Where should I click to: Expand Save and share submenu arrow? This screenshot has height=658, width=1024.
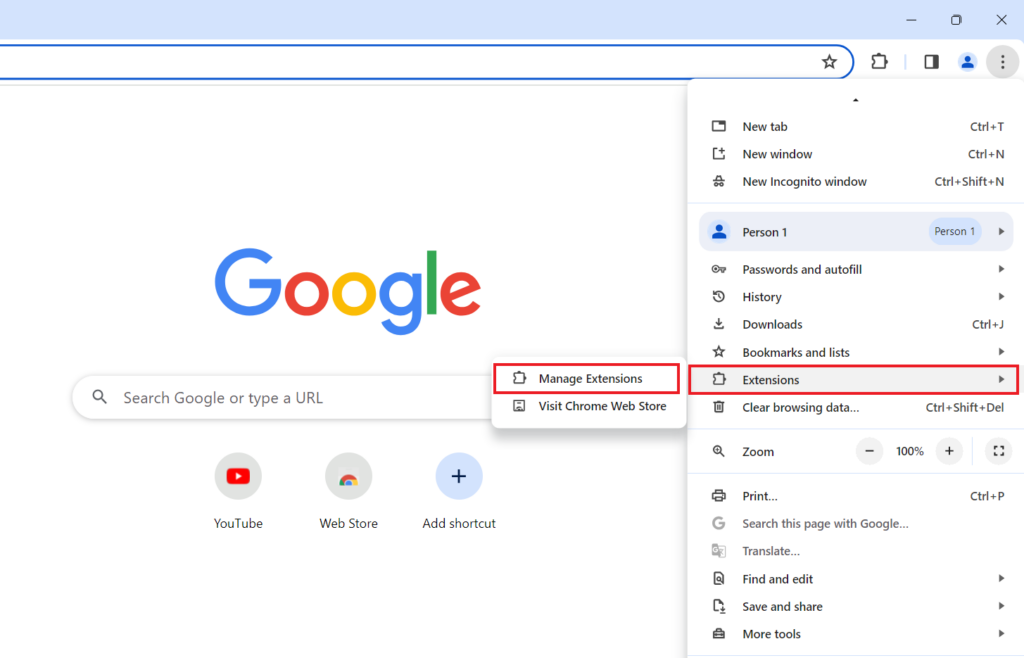click(x=1001, y=606)
